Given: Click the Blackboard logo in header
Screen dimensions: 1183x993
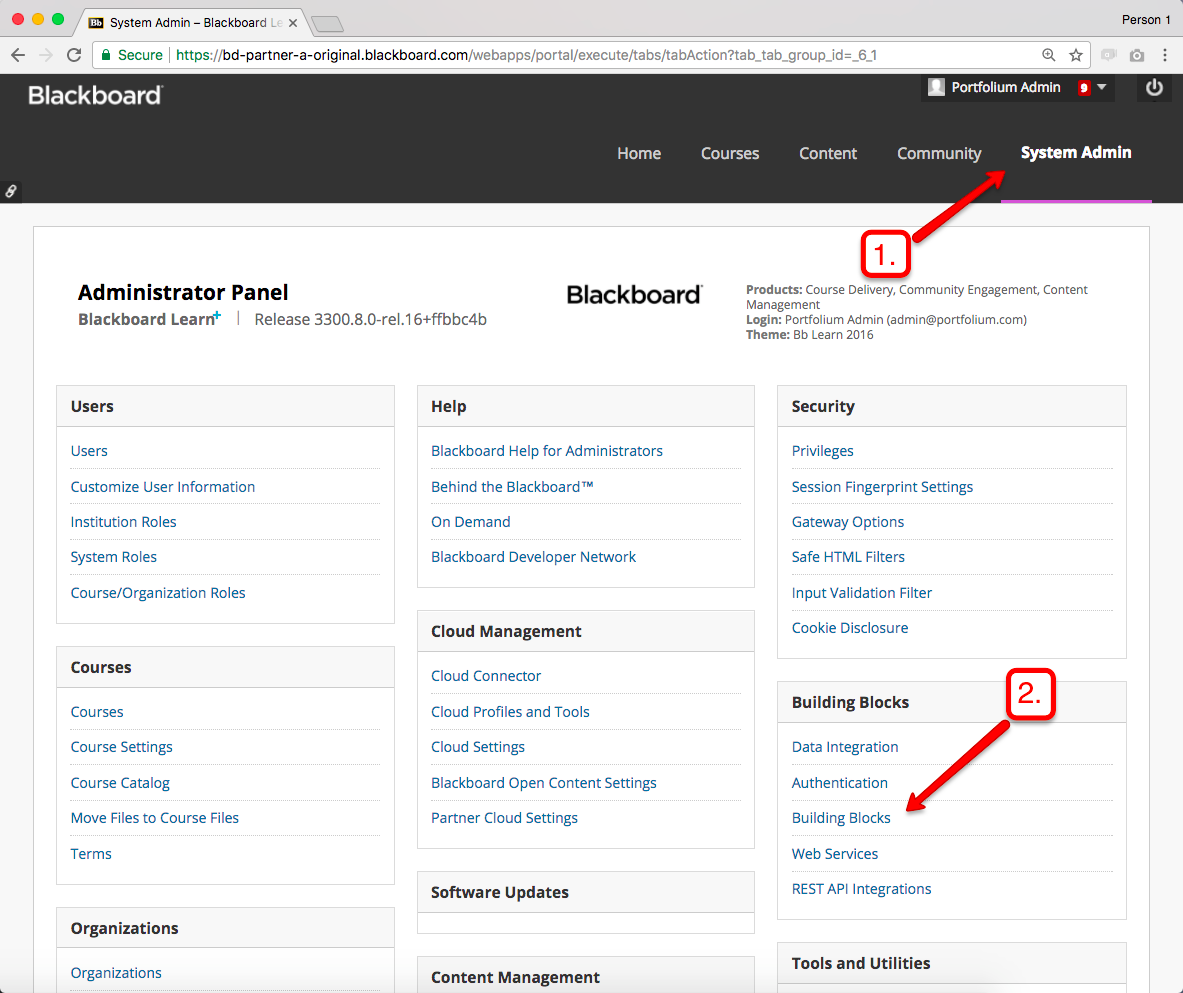Looking at the screenshot, I should click(94, 95).
